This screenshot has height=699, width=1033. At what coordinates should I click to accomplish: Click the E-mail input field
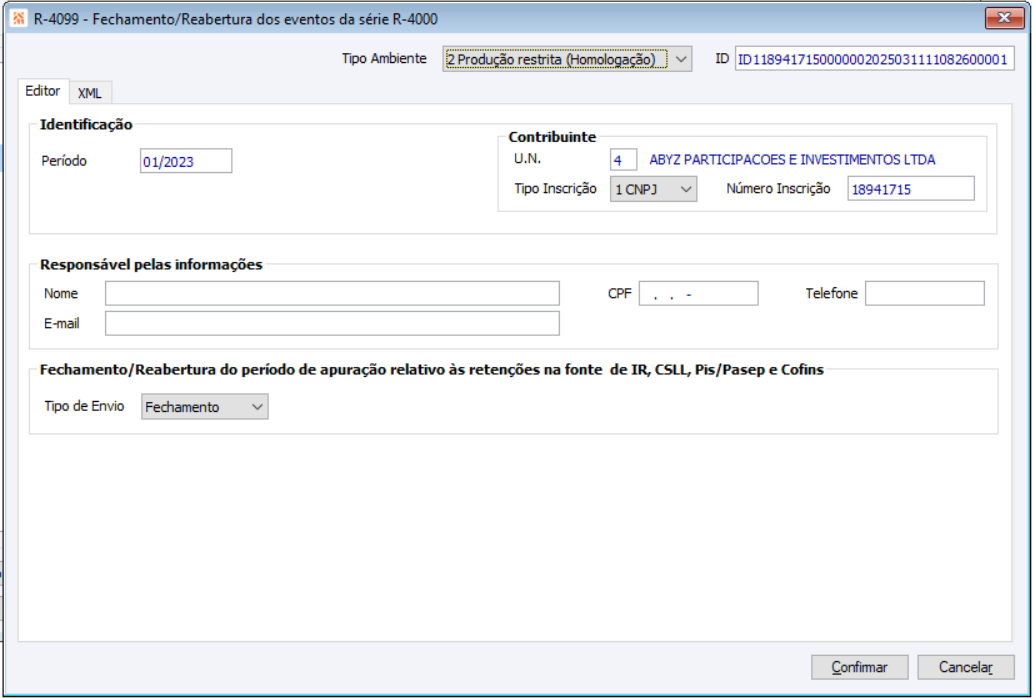[332, 323]
